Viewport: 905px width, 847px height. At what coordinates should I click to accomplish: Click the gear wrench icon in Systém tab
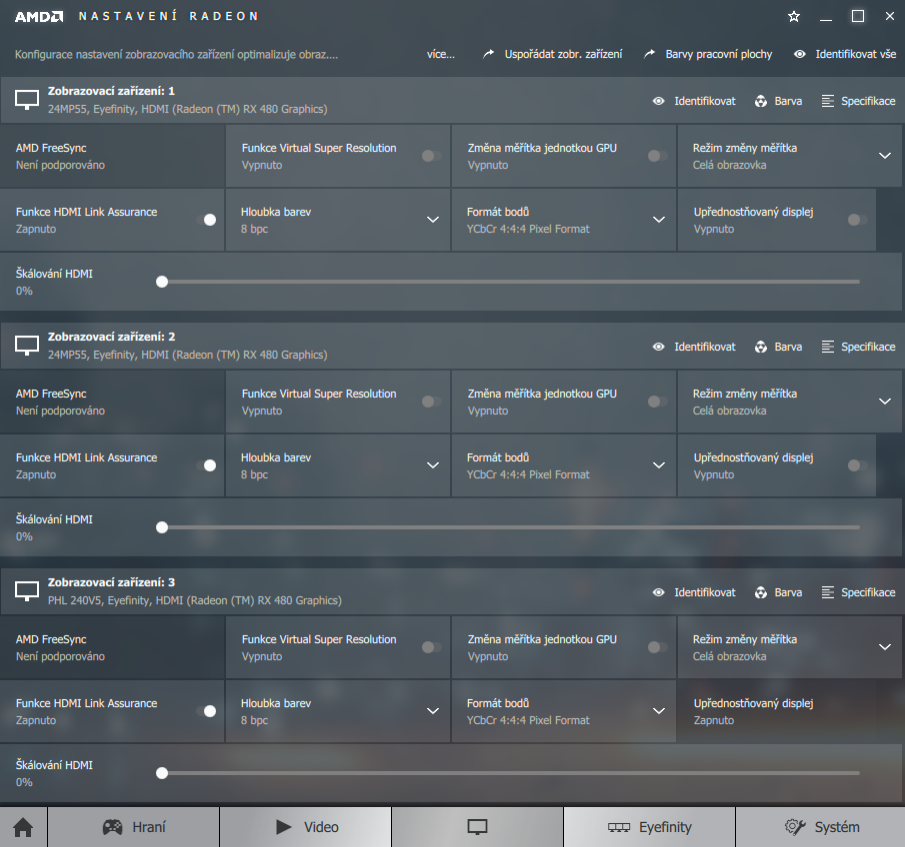[x=795, y=827]
